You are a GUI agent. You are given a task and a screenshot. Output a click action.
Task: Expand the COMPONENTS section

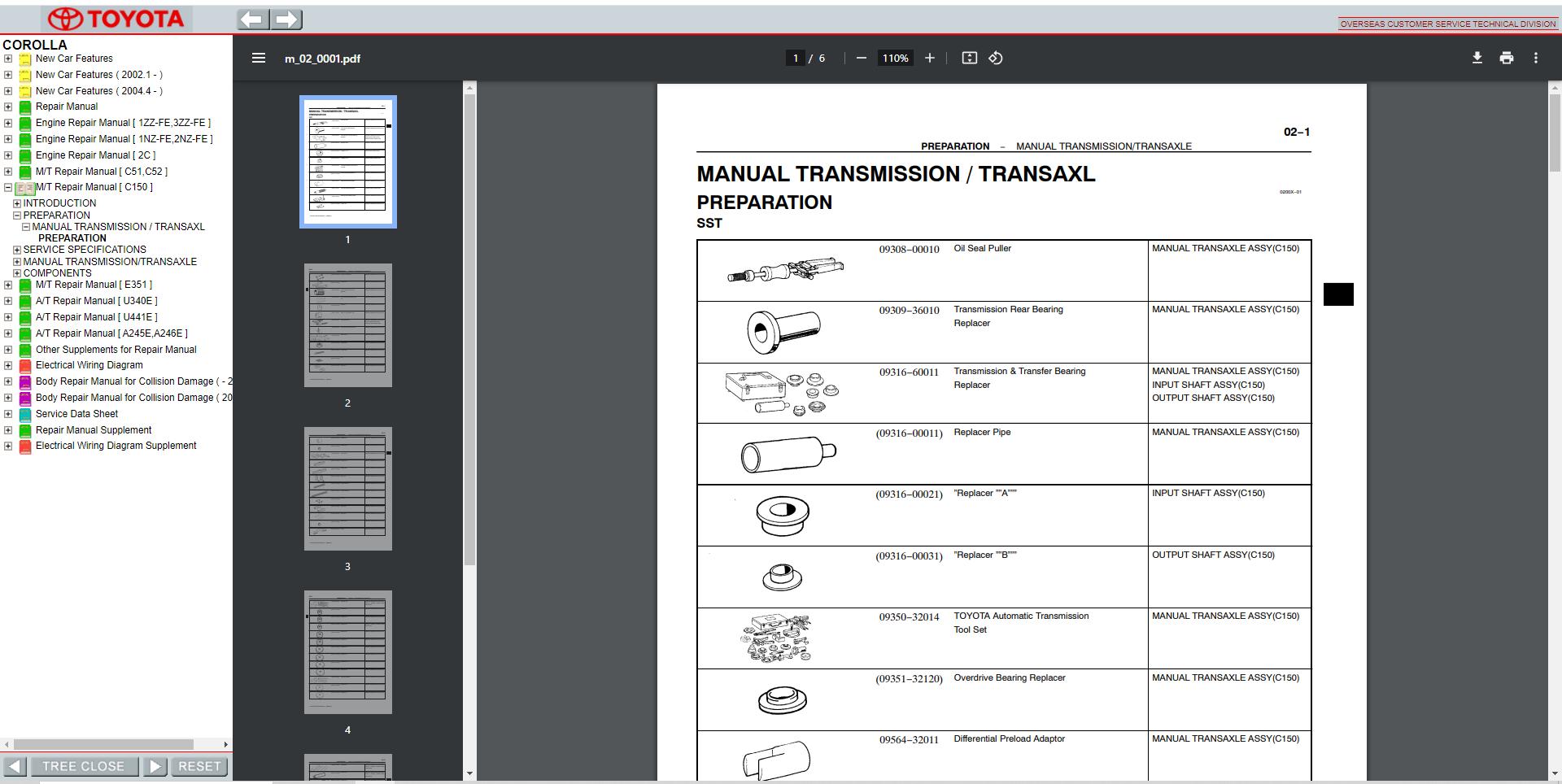(x=17, y=273)
